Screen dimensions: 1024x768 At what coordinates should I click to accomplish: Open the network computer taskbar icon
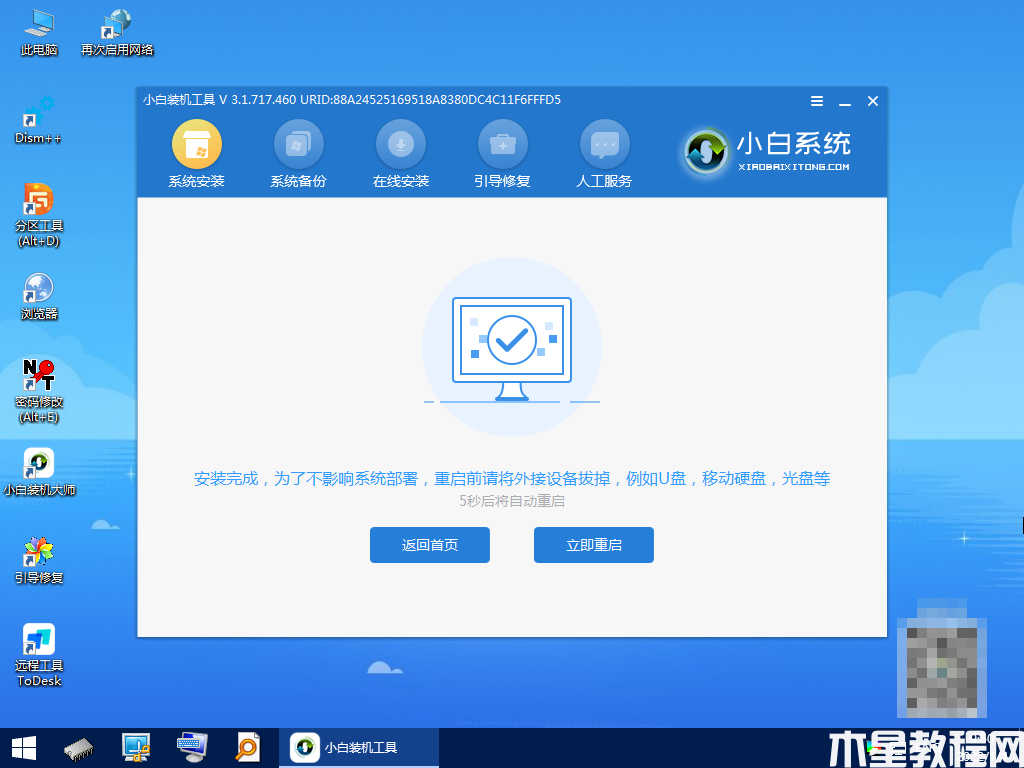coord(136,748)
